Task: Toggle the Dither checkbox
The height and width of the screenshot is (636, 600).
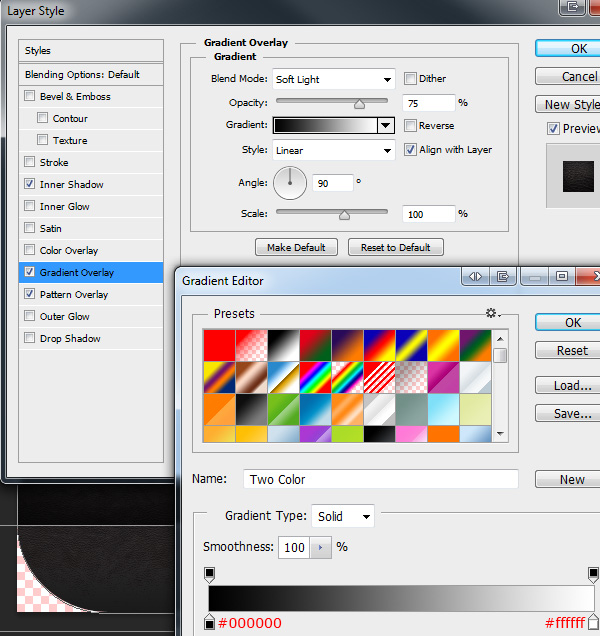Action: point(410,78)
